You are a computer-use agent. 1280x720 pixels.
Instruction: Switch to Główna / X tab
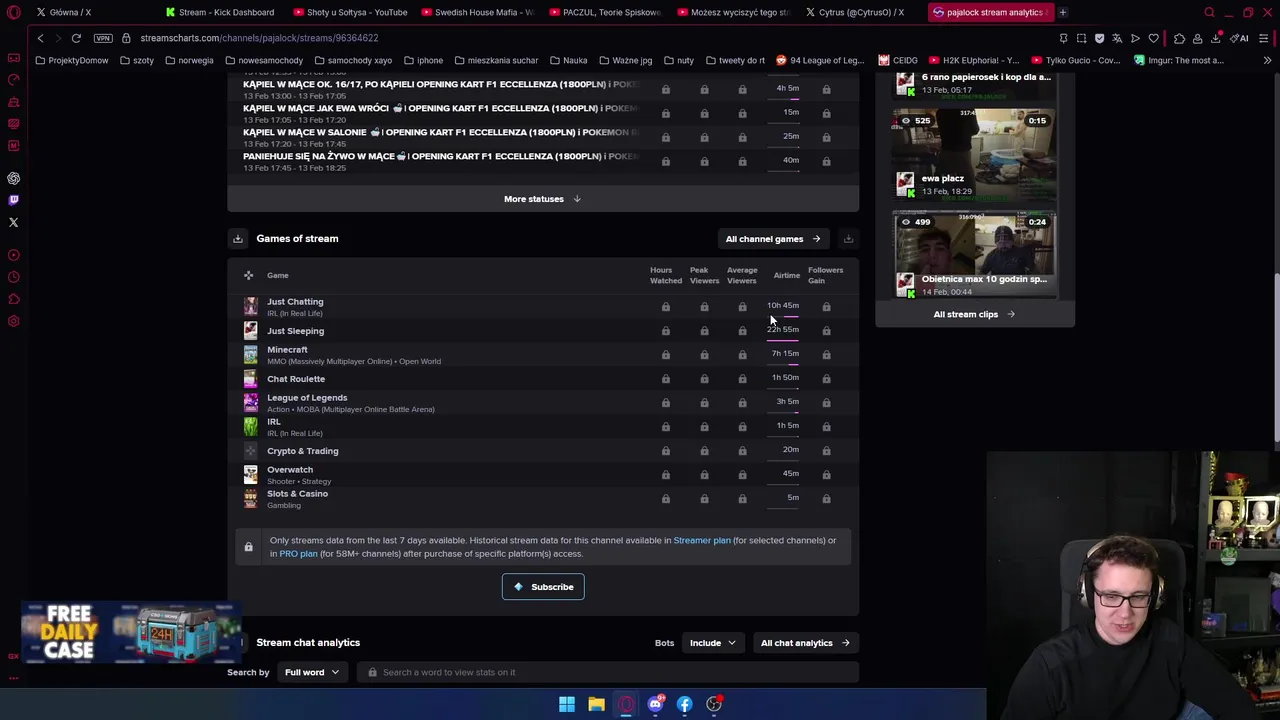tap(70, 12)
